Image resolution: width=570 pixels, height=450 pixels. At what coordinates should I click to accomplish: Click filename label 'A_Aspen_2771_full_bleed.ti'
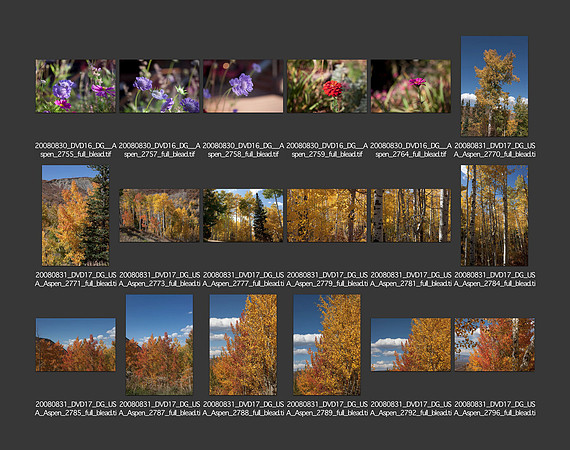pyautogui.click(x=76, y=284)
